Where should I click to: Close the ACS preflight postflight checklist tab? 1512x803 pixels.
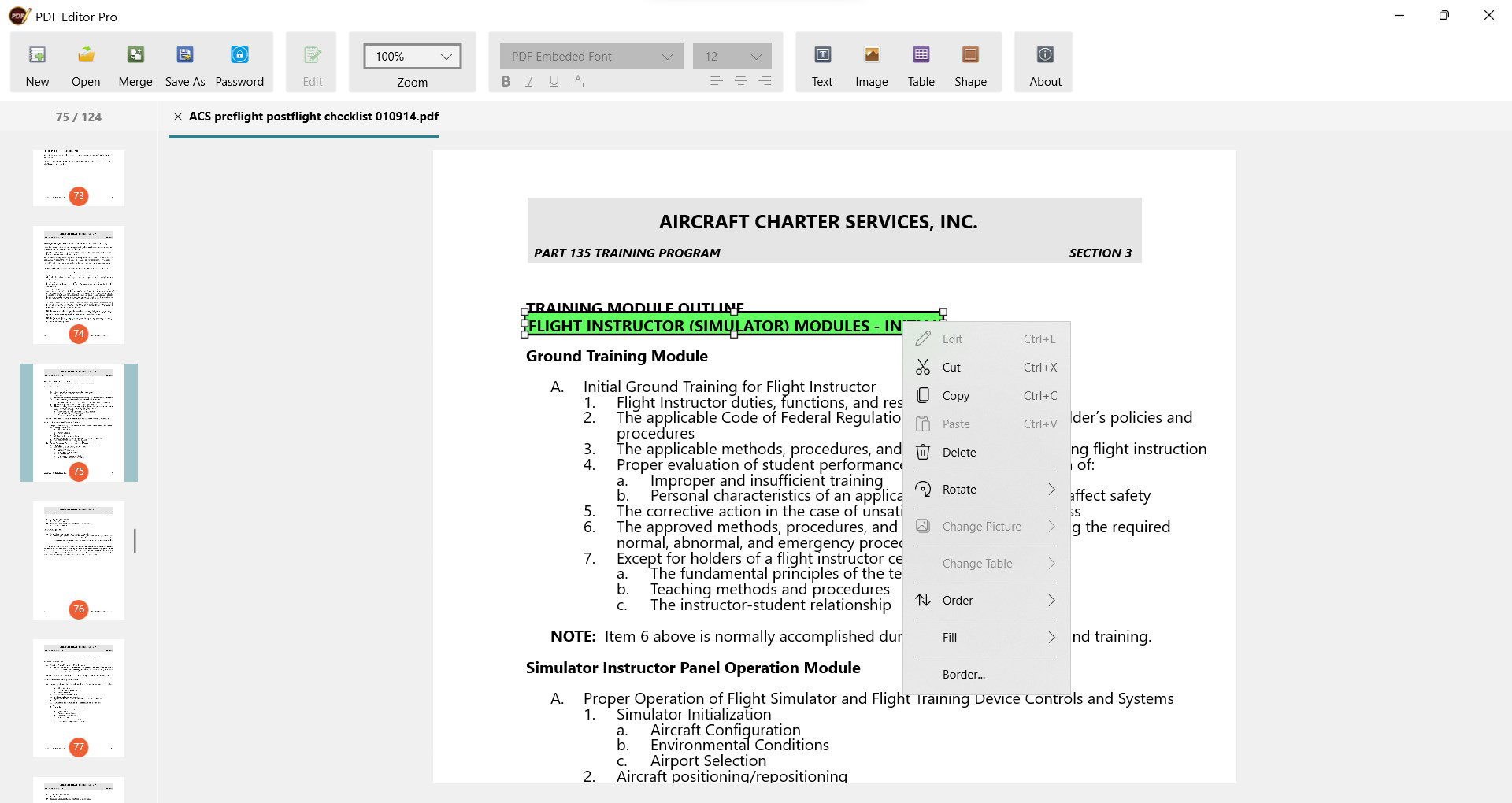pyautogui.click(x=178, y=117)
